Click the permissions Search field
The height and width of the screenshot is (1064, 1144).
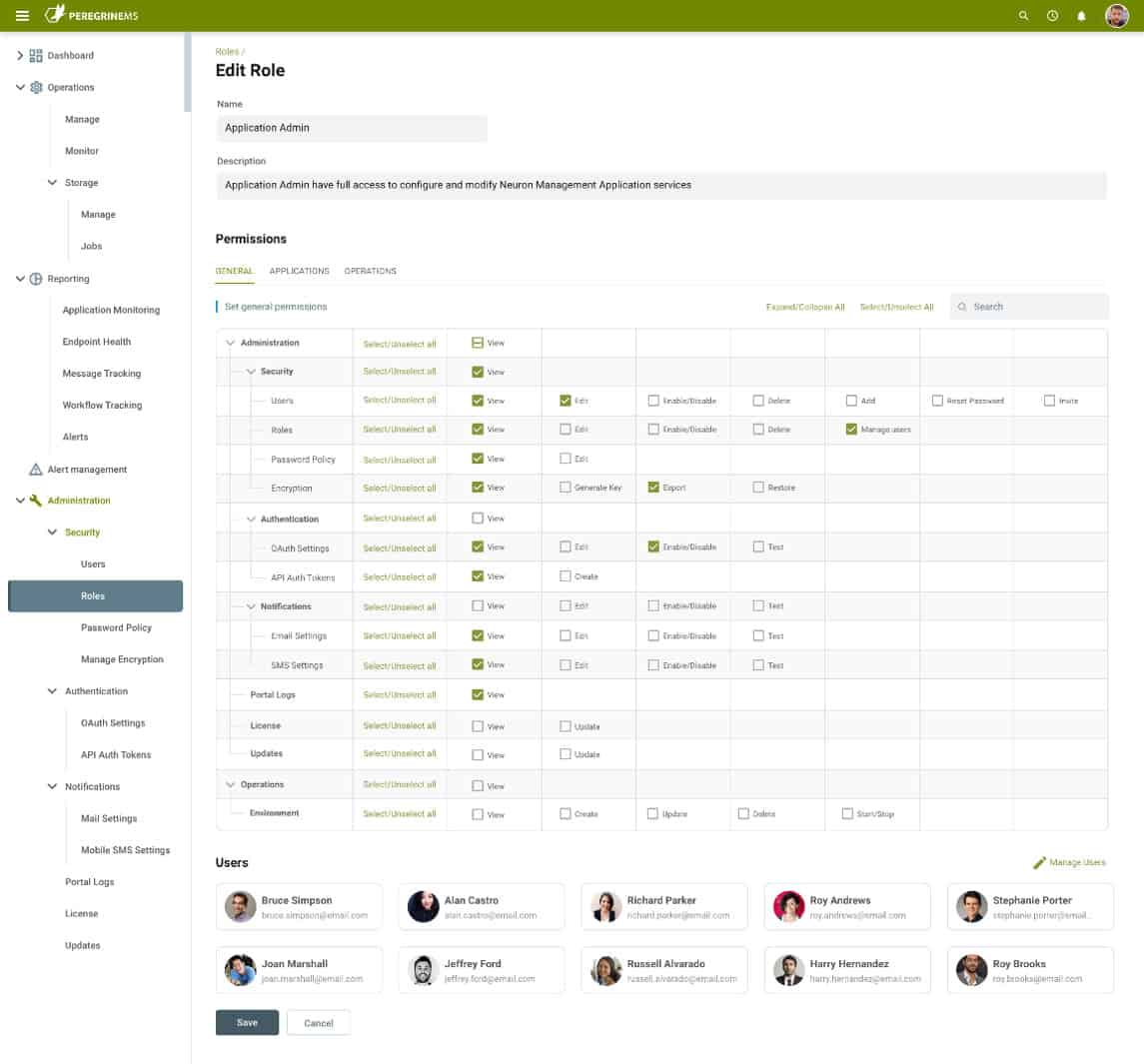pyautogui.click(x=1029, y=307)
